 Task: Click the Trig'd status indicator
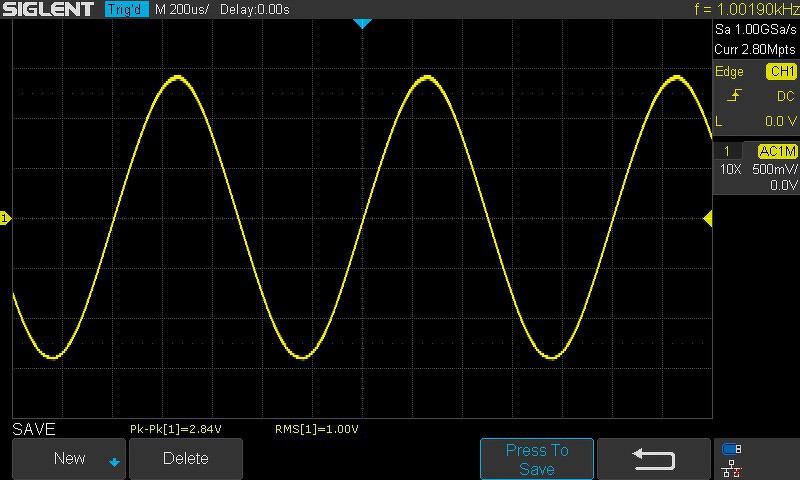[x=126, y=9]
